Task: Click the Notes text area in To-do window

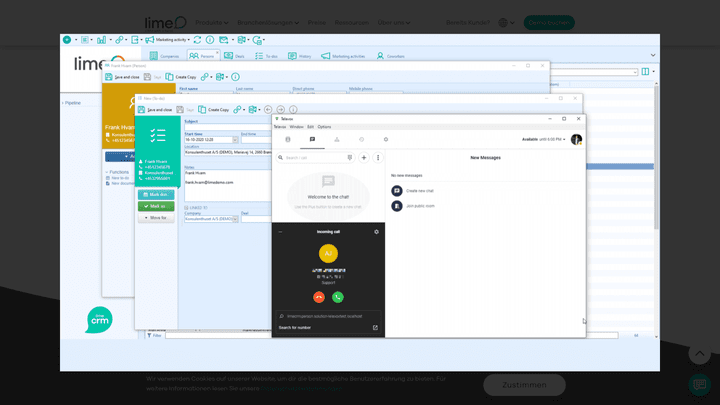Action: pyautogui.click(x=228, y=186)
